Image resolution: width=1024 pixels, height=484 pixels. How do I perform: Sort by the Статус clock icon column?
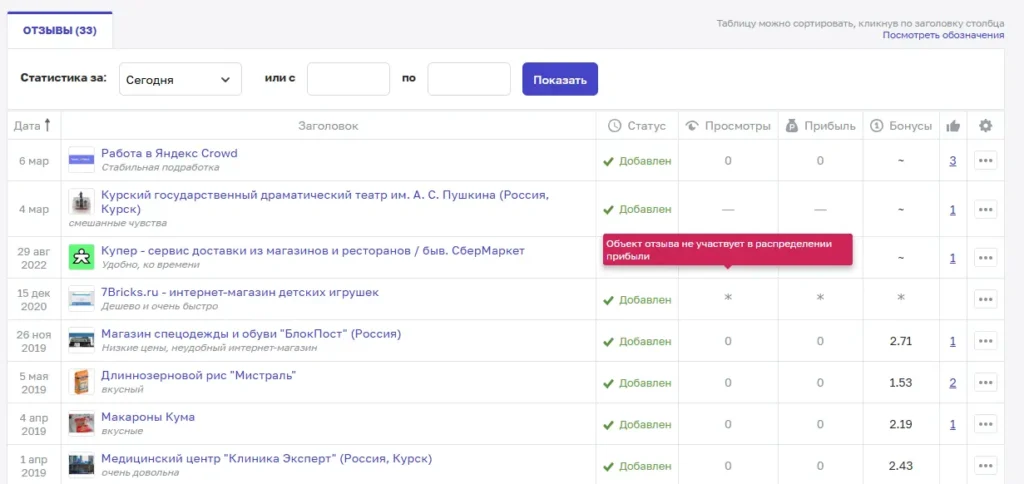click(x=637, y=126)
